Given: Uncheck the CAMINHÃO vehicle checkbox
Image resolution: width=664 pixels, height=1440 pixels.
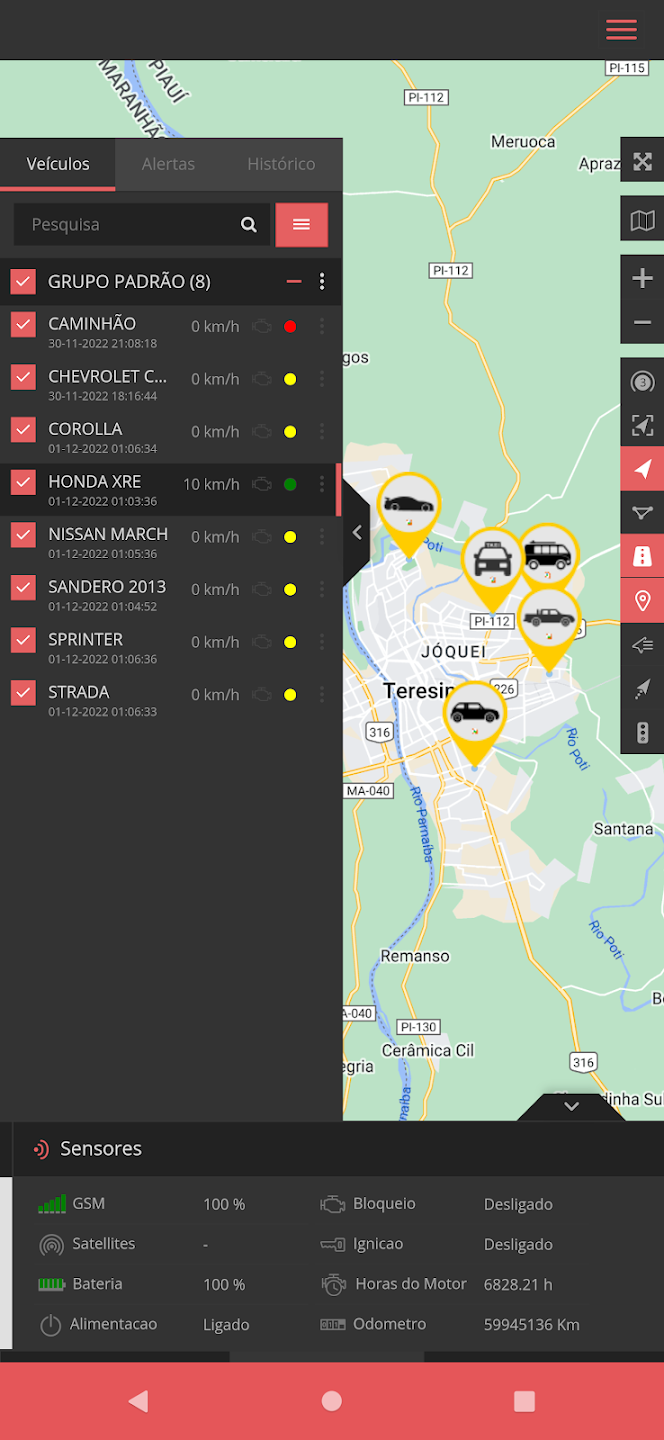Looking at the screenshot, I should [x=23, y=325].
